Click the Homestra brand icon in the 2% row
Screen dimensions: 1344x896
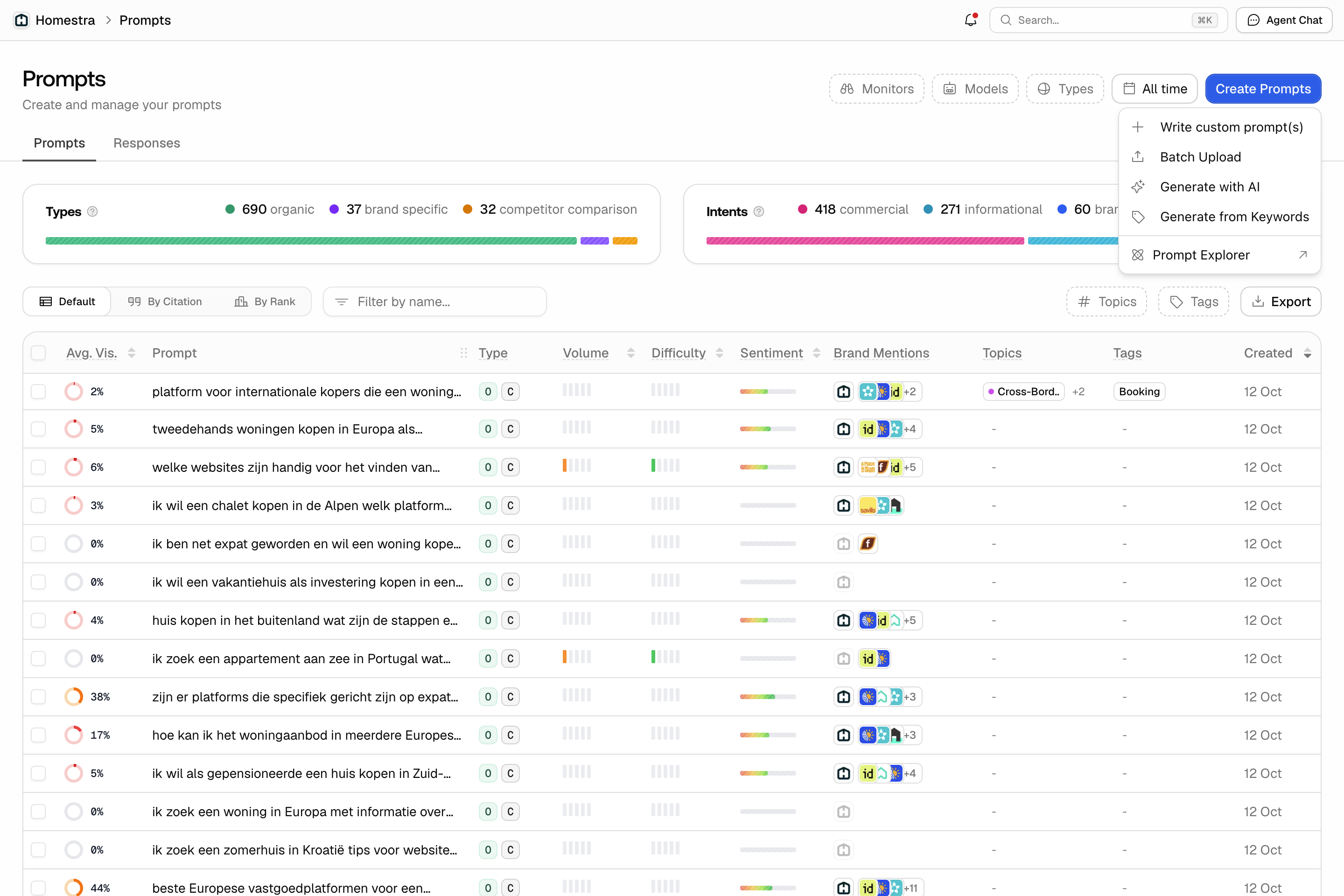tap(843, 392)
